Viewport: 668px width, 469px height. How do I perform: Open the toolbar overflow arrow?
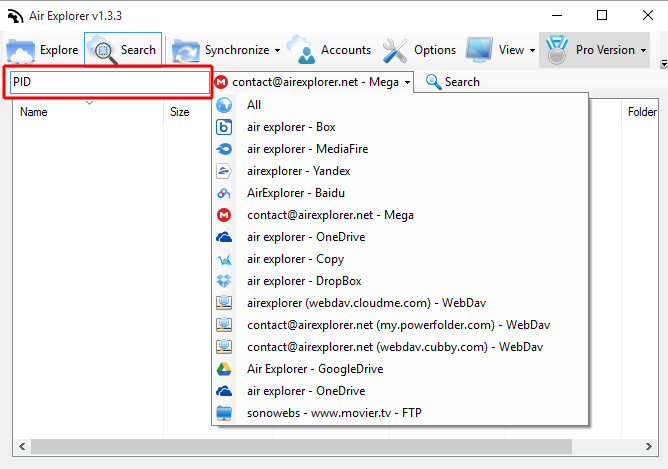[664, 63]
